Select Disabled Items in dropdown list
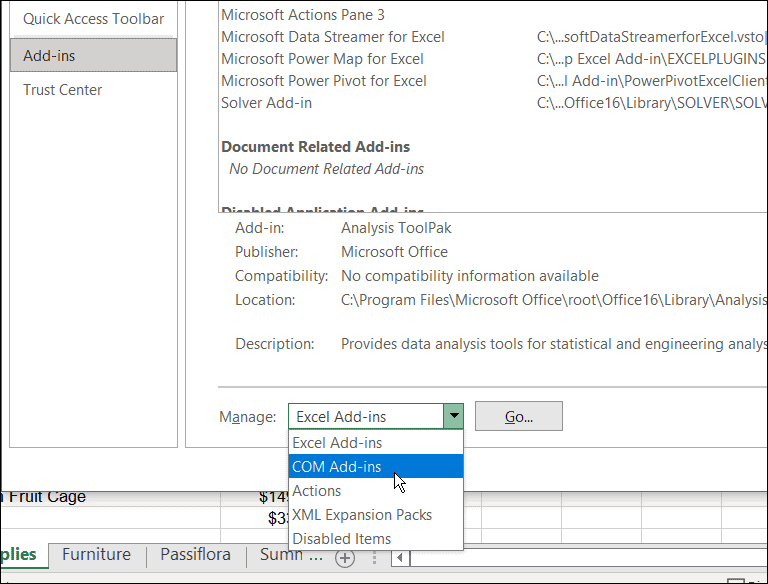 tap(341, 539)
